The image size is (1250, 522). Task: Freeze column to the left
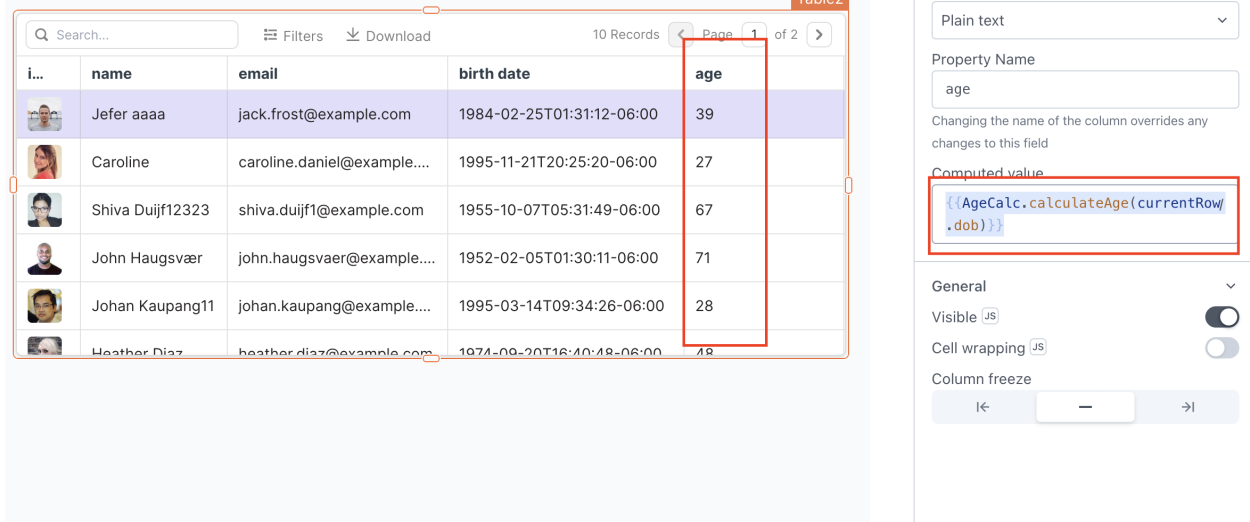tap(983, 407)
